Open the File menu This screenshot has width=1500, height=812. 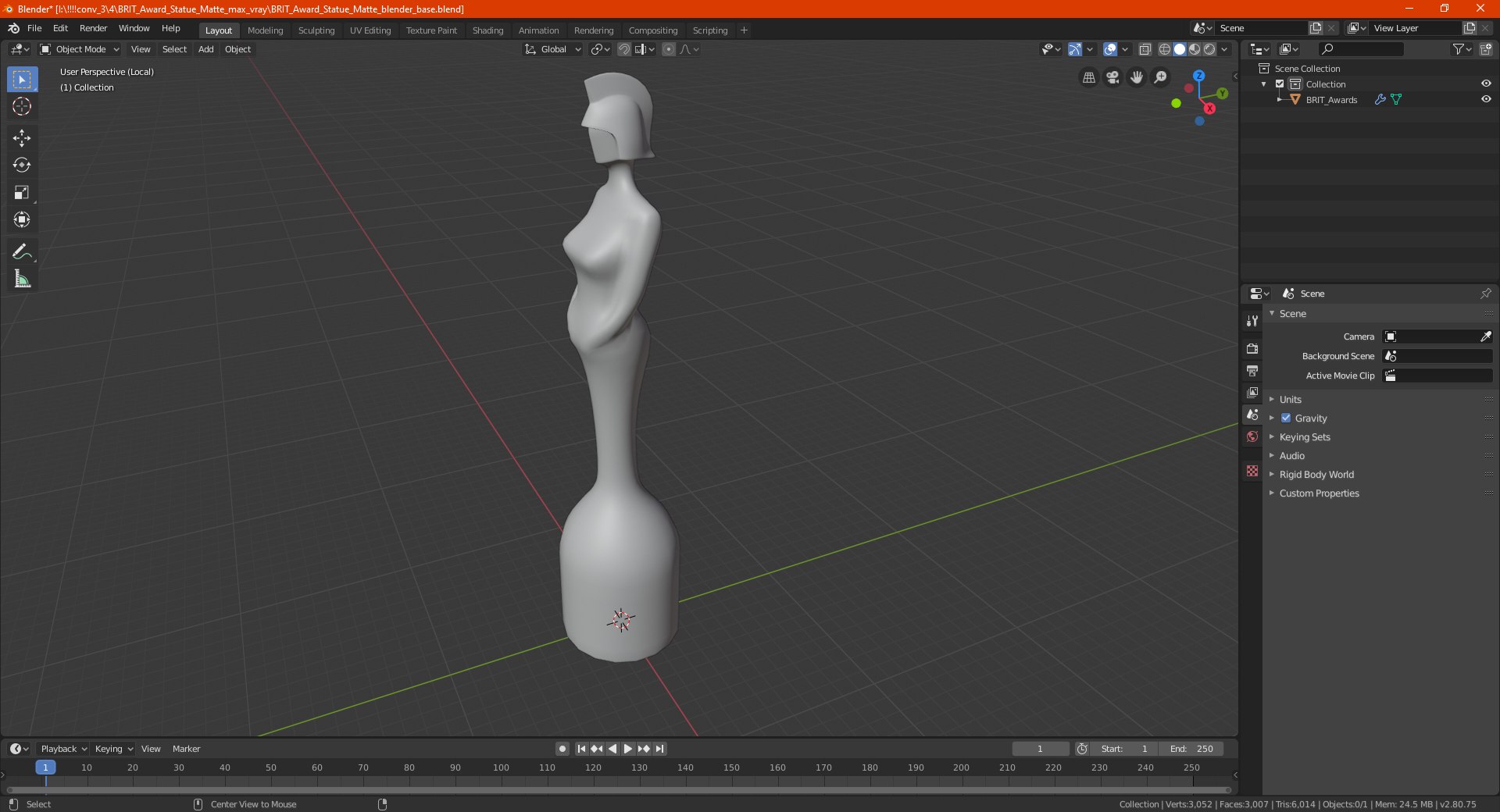[34, 28]
